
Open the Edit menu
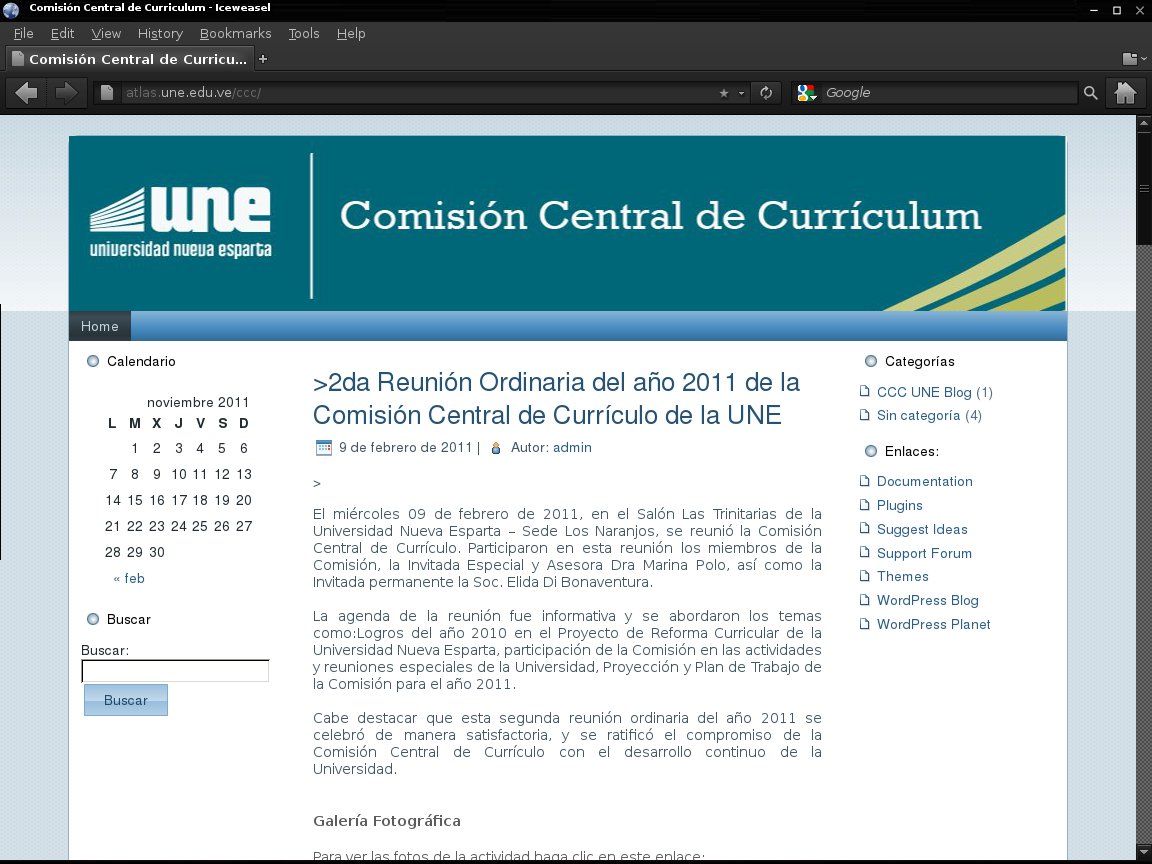[x=62, y=33]
